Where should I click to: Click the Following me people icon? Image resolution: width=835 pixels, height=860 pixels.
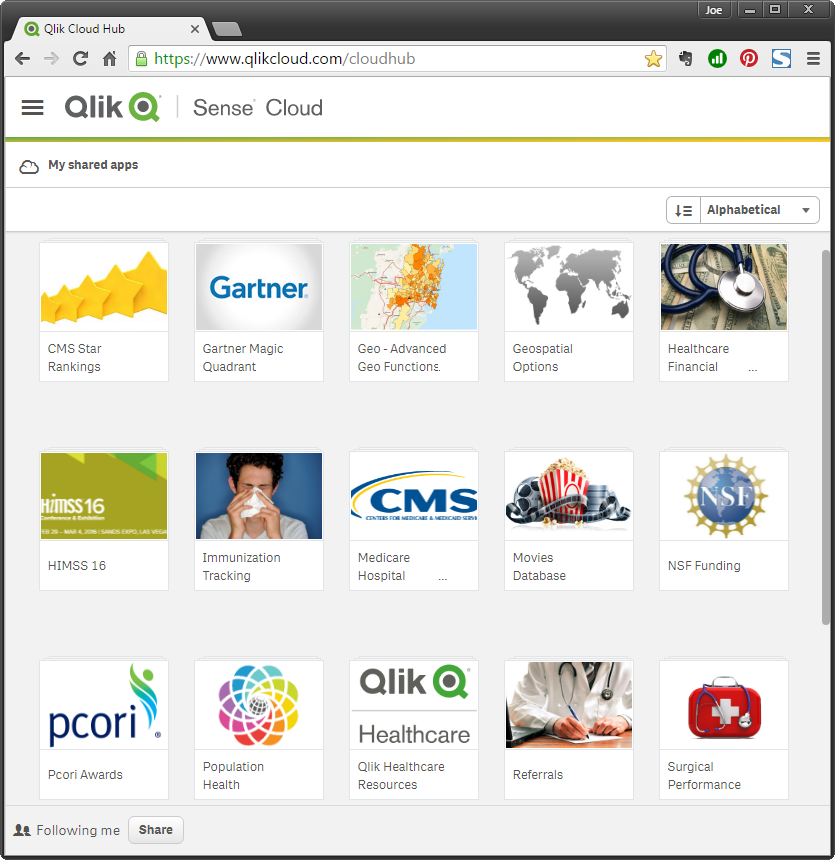(22, 830)
